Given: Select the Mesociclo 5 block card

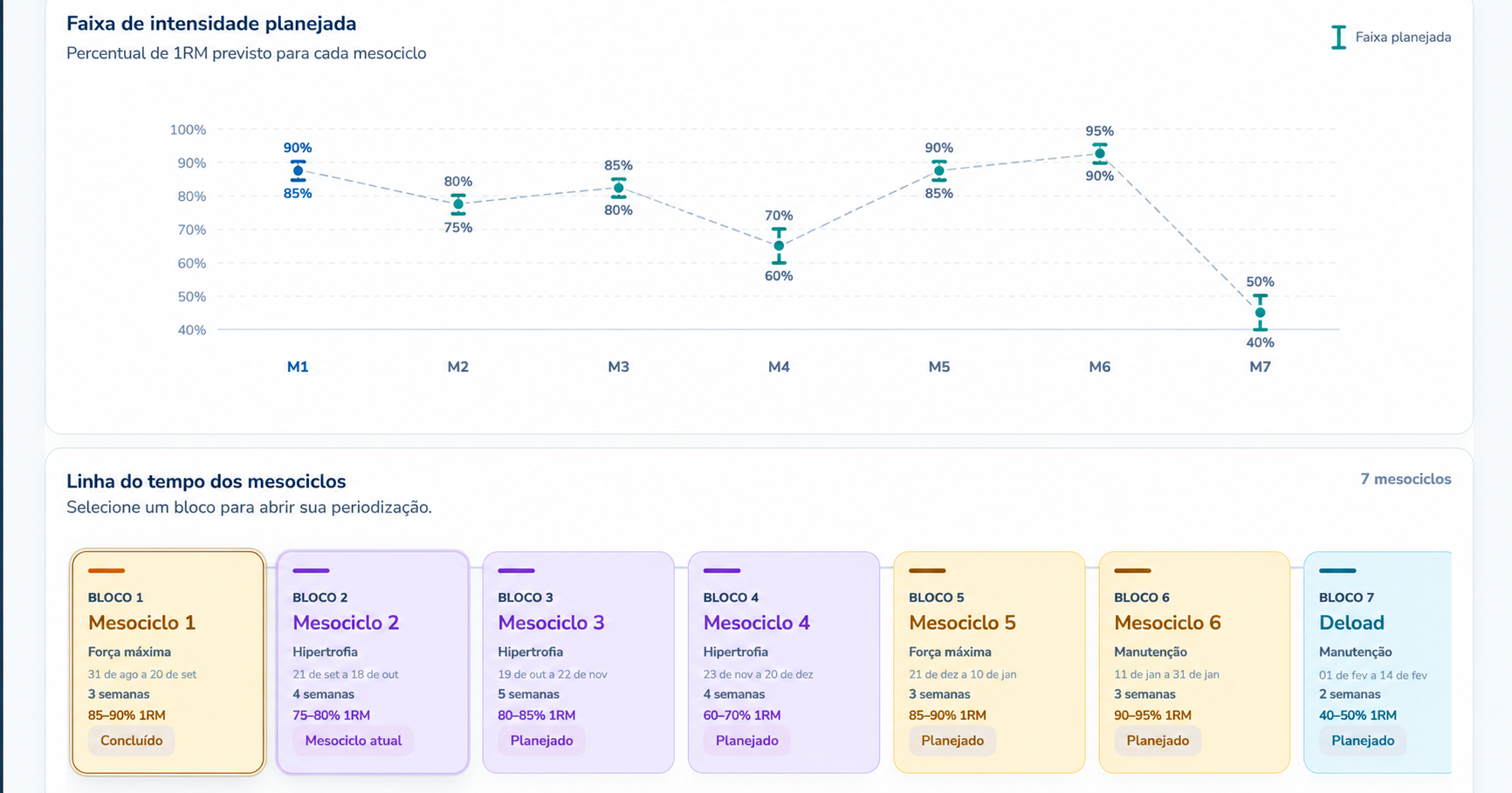Looking at the screenshot, I should coord(989,662).
